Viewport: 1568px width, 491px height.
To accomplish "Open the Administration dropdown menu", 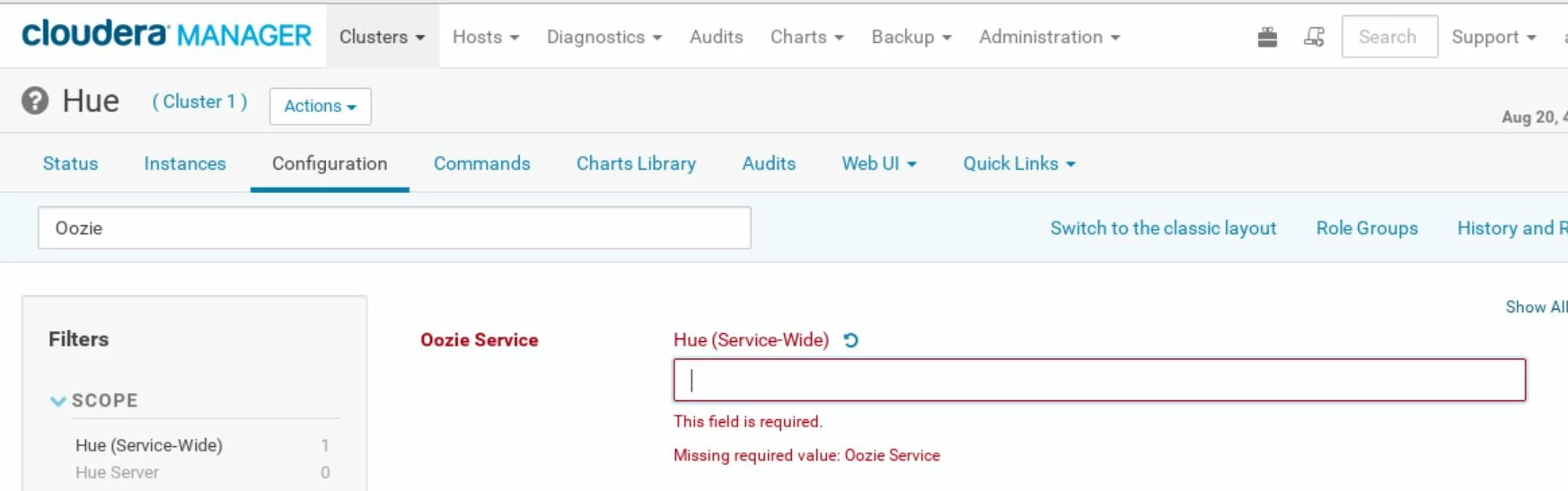I will (x=1050, y=37).
